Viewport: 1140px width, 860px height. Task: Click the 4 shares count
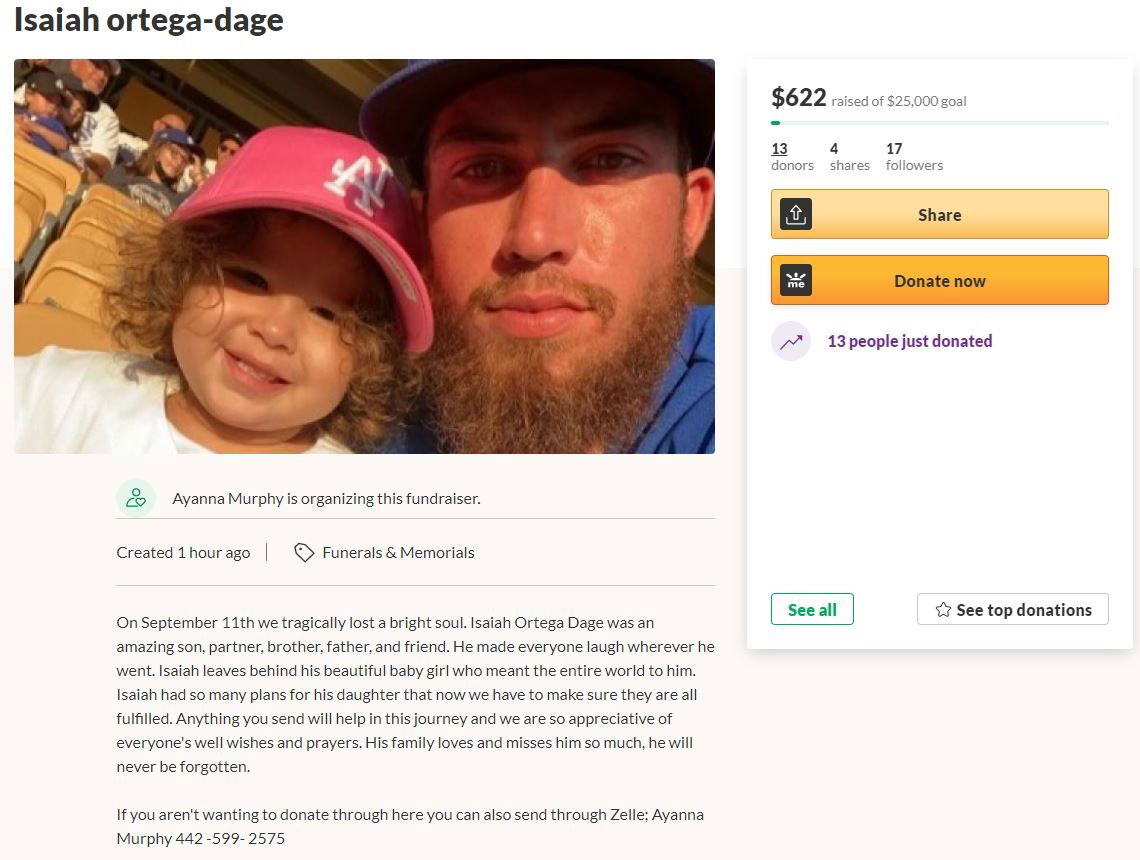pos(834,149)
